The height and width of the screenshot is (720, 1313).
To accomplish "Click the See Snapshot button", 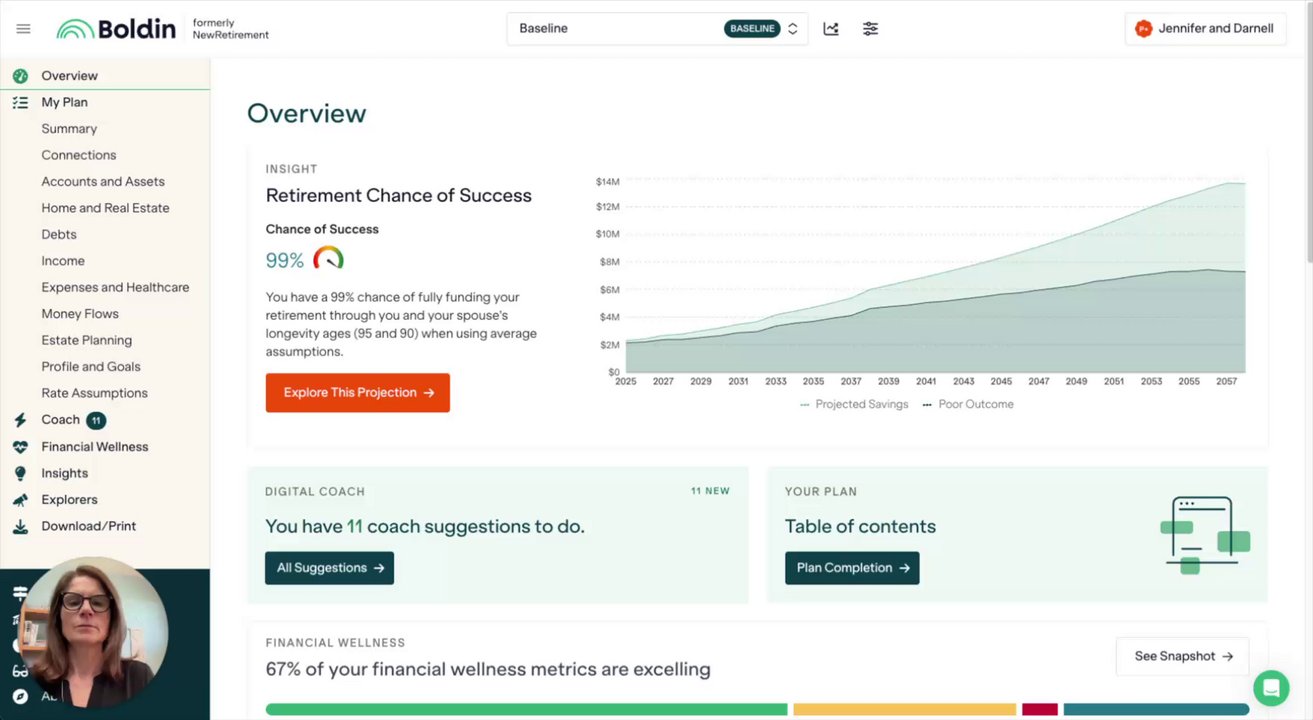I will click(1182, 657).
